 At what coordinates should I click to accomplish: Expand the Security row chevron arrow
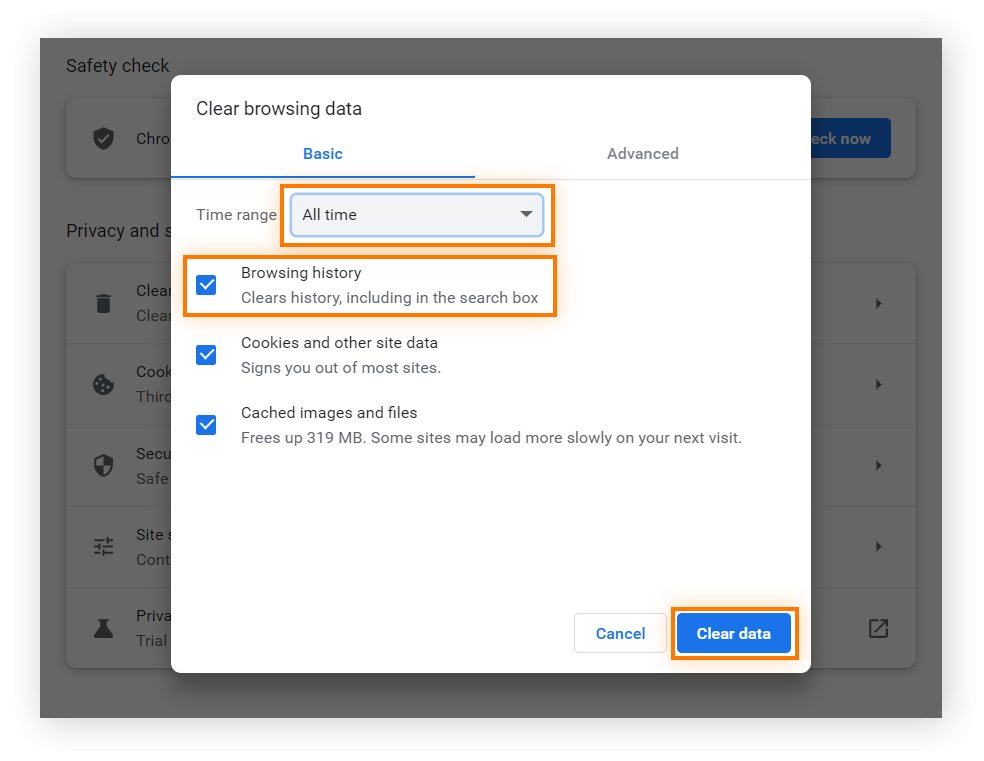coord(878,466)
